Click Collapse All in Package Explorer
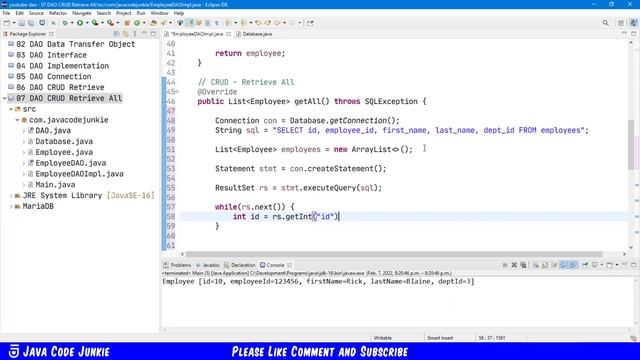This screenshot has width=640, height=360. (117, 34)
